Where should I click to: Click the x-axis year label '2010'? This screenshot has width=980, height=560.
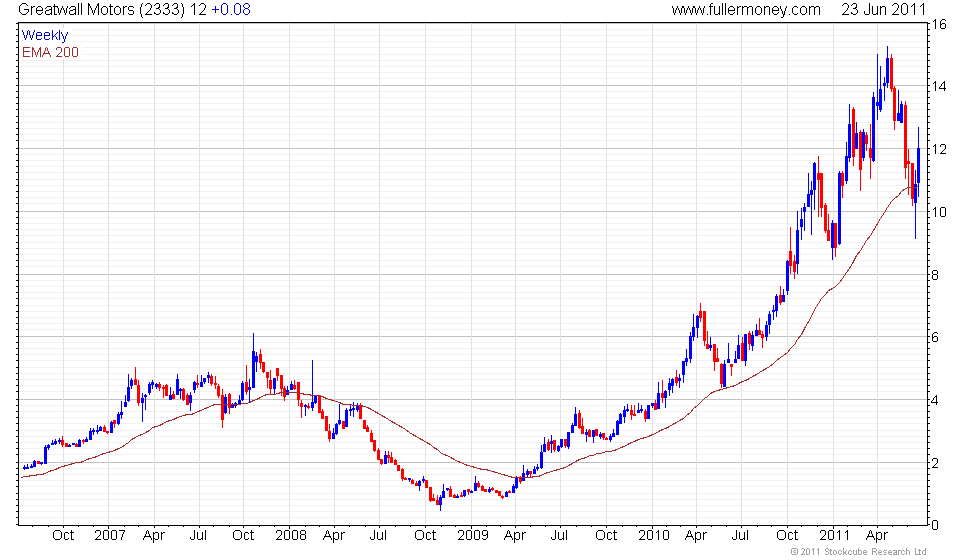(654, 536)
